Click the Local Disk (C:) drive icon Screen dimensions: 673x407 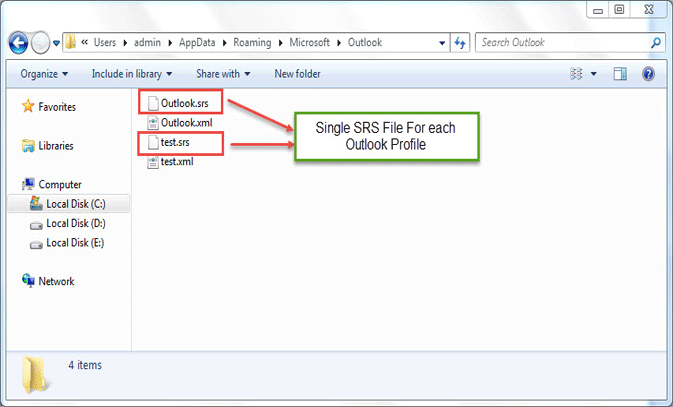(x=36, y=204)
